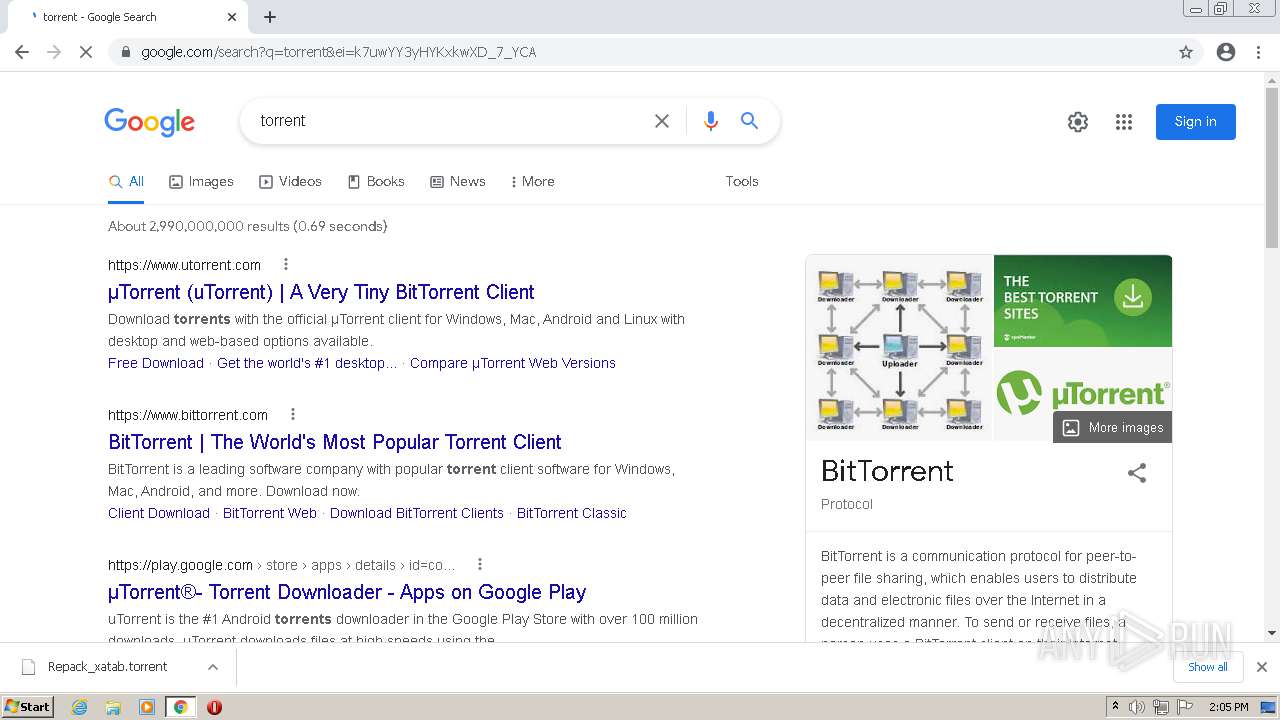Open the Chrome three-dot menu

(x=1258, y=52)
